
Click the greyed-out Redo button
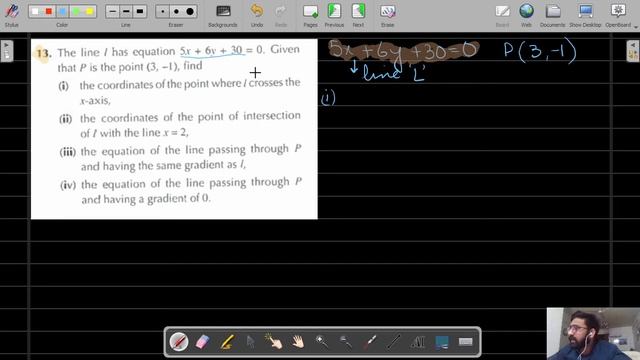tap(281, 15)
